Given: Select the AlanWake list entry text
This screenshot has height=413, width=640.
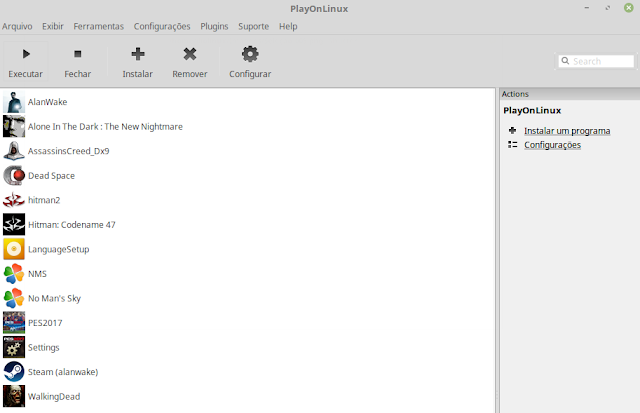Looking at the screenshot, I should tap(47, 102).
